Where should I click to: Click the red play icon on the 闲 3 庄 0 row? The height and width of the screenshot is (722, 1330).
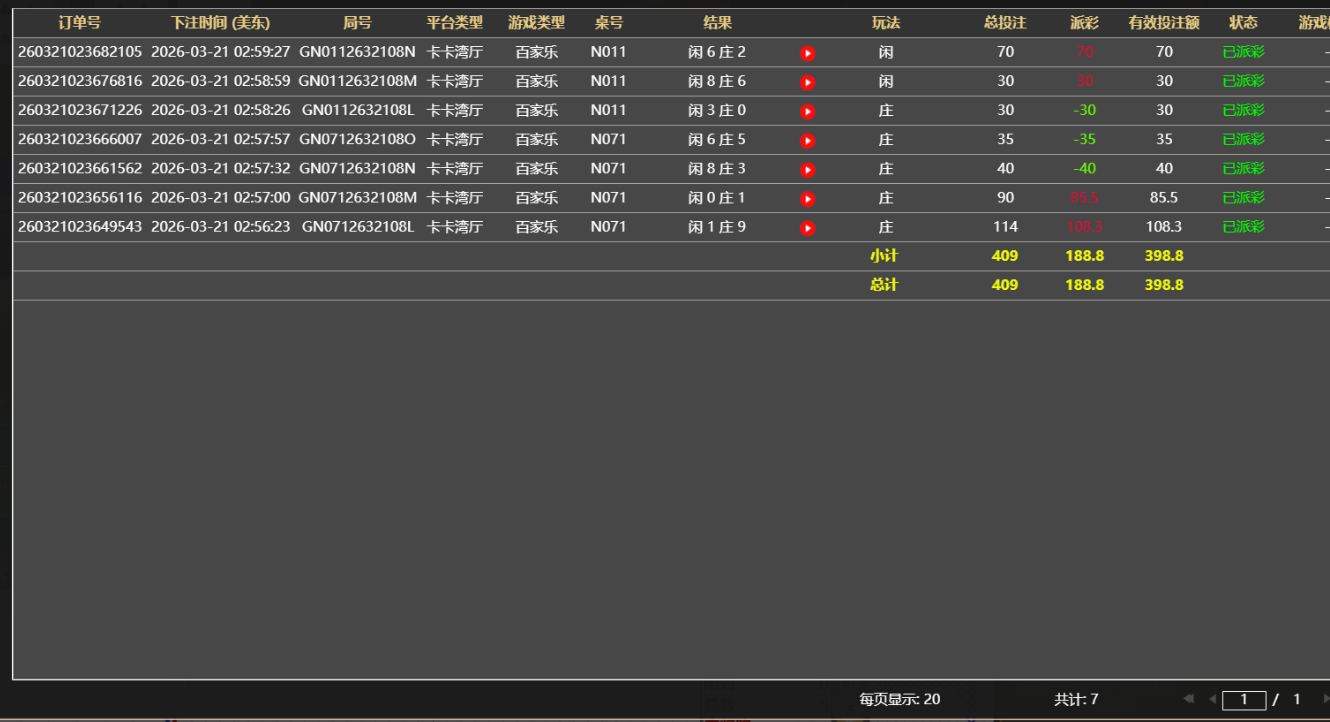(x=807, y=110)
